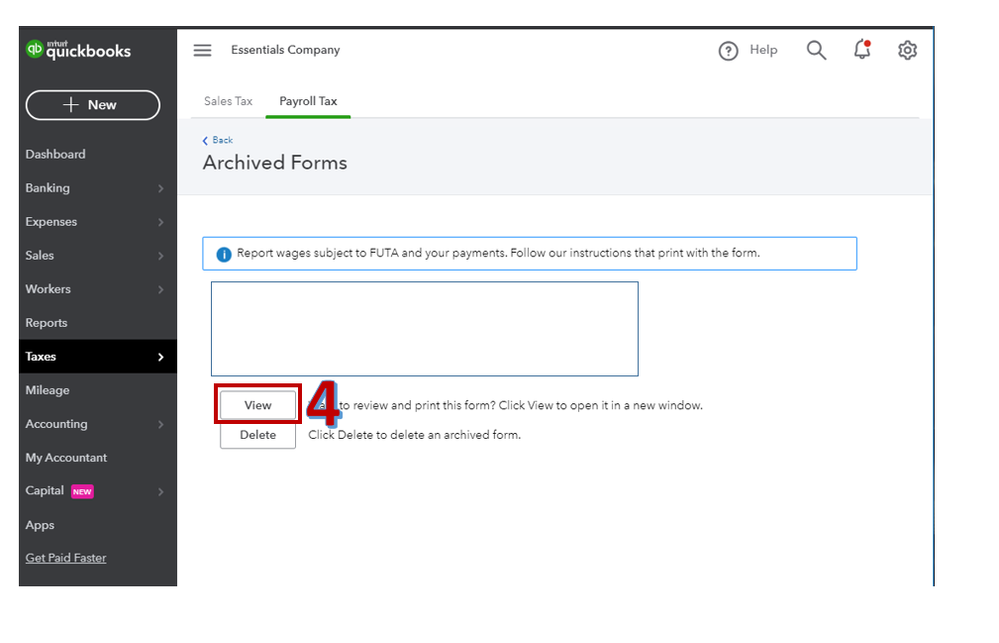
Task: Toggle the hamburger navigation menu
Action: click(x=203, y=50)
